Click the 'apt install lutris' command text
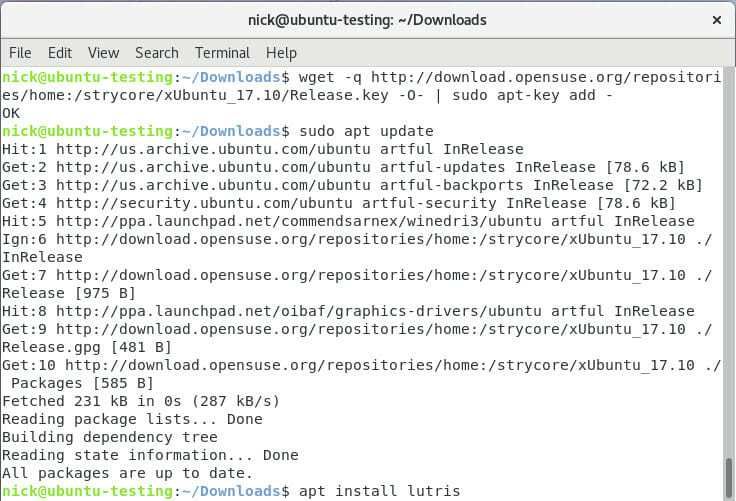 [379, 491]
